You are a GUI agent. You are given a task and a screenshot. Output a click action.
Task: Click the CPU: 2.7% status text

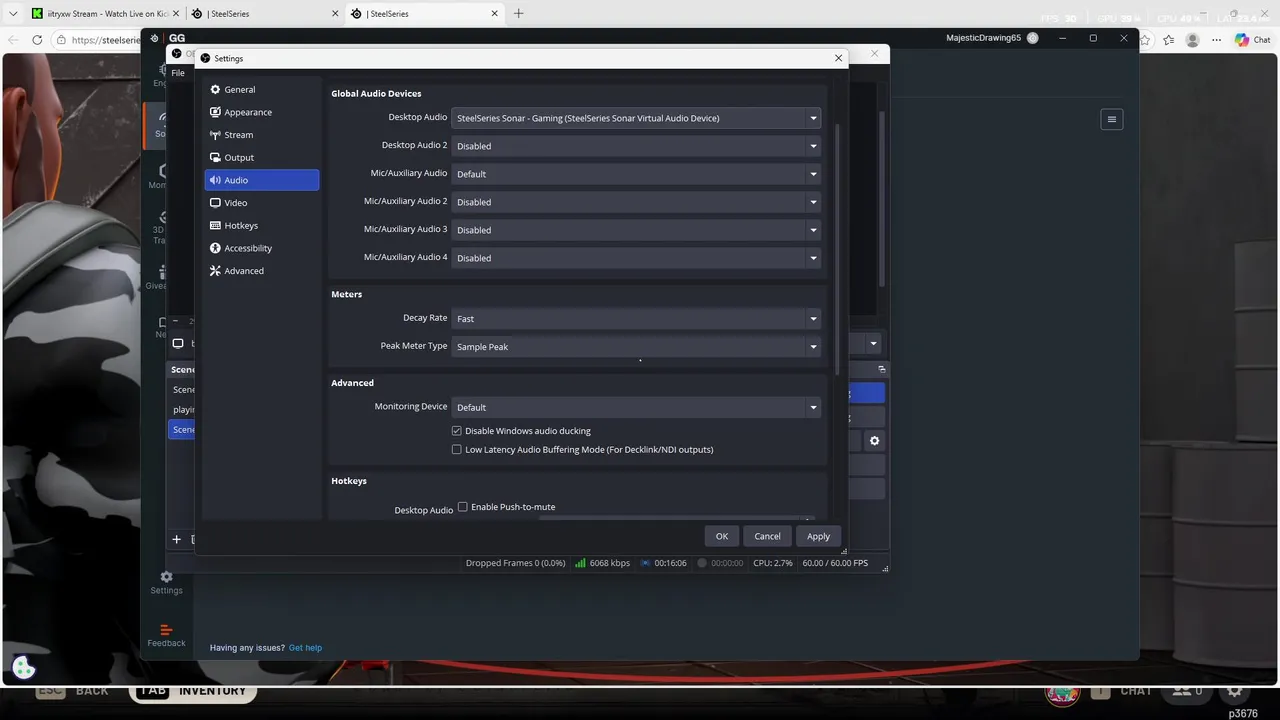point(773,563)
